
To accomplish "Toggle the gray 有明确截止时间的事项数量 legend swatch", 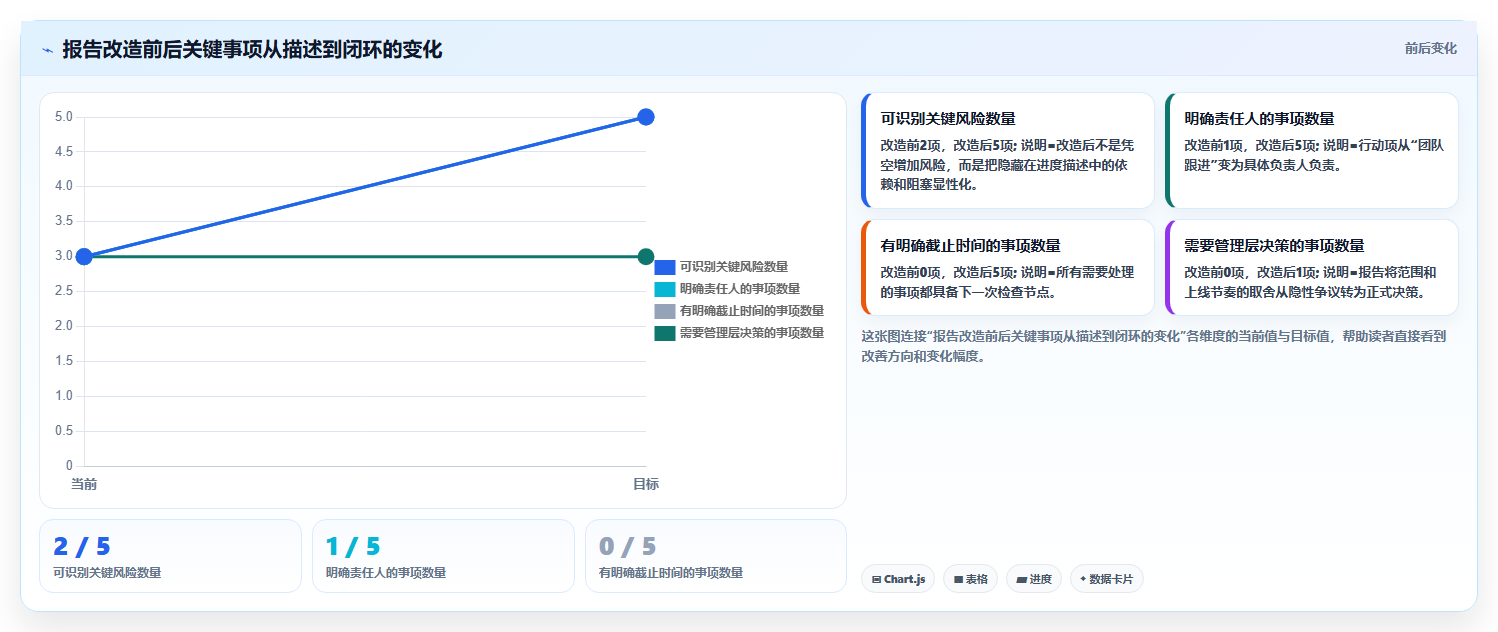I will pos(665,311).
